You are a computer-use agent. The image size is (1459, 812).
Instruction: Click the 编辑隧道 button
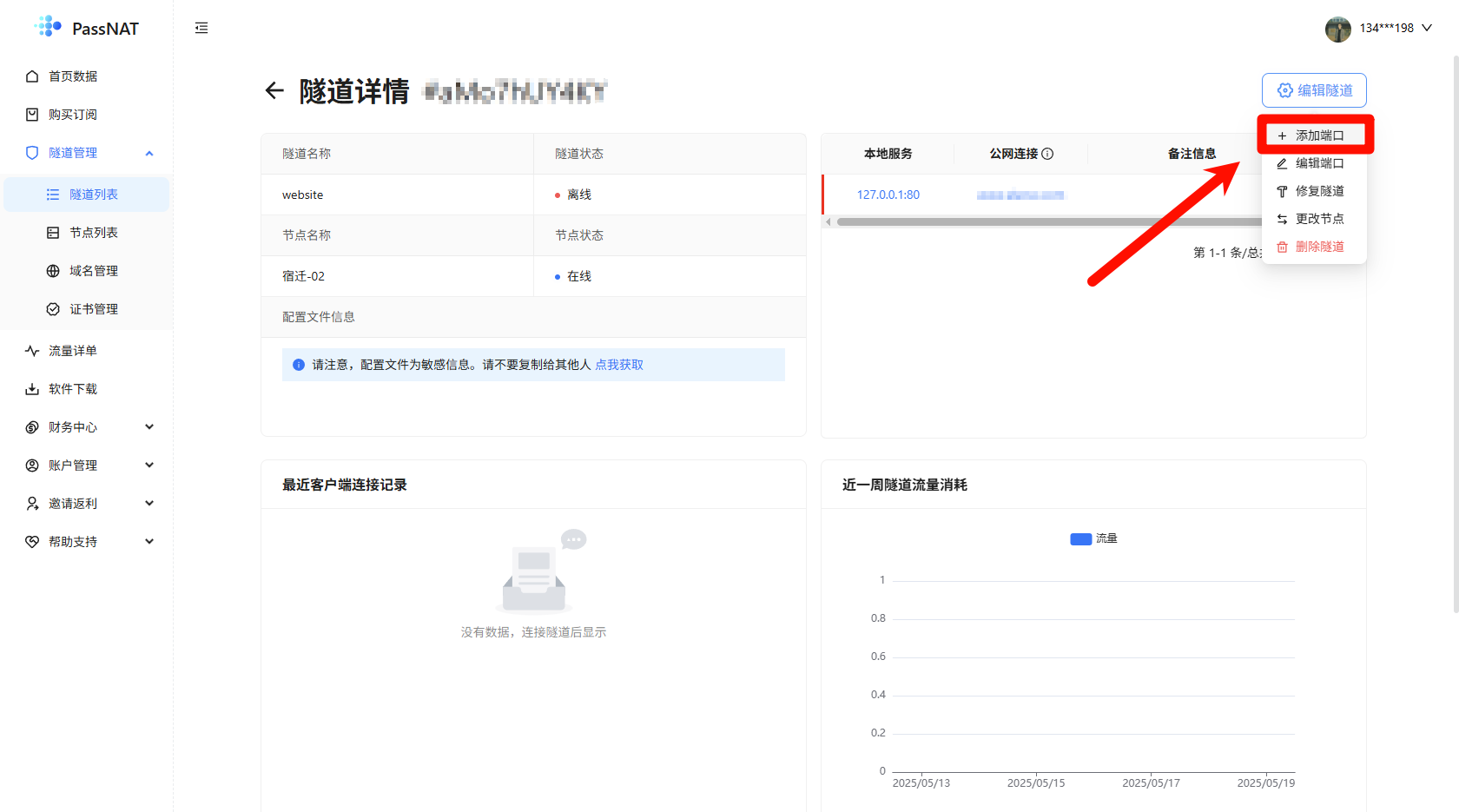(x=1314, y=90)
